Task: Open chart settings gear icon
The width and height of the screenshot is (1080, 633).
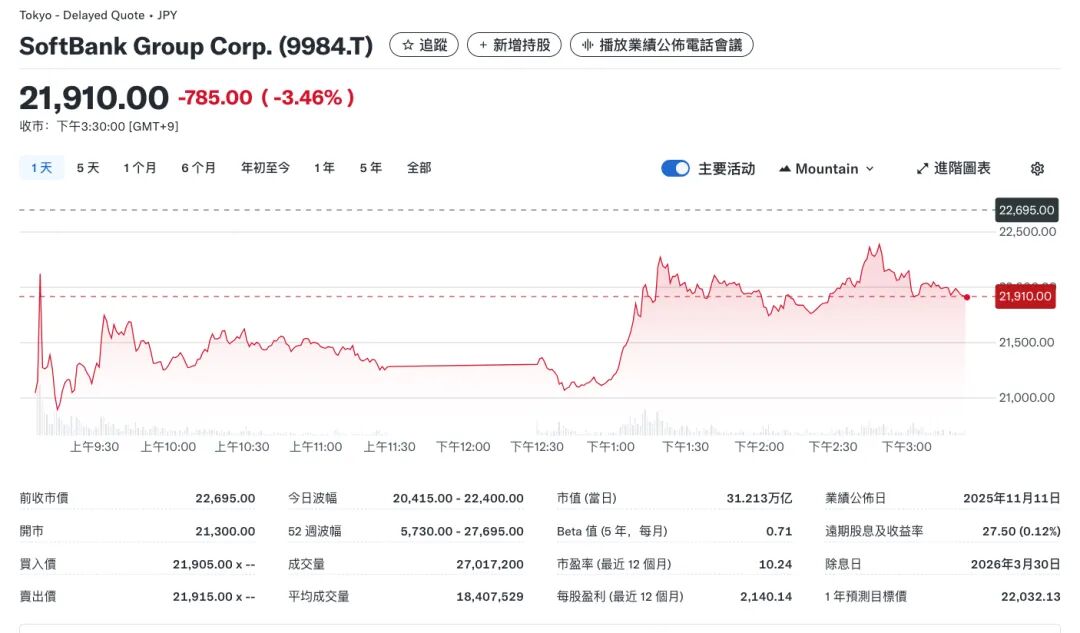Action: tap(1037, 169)
